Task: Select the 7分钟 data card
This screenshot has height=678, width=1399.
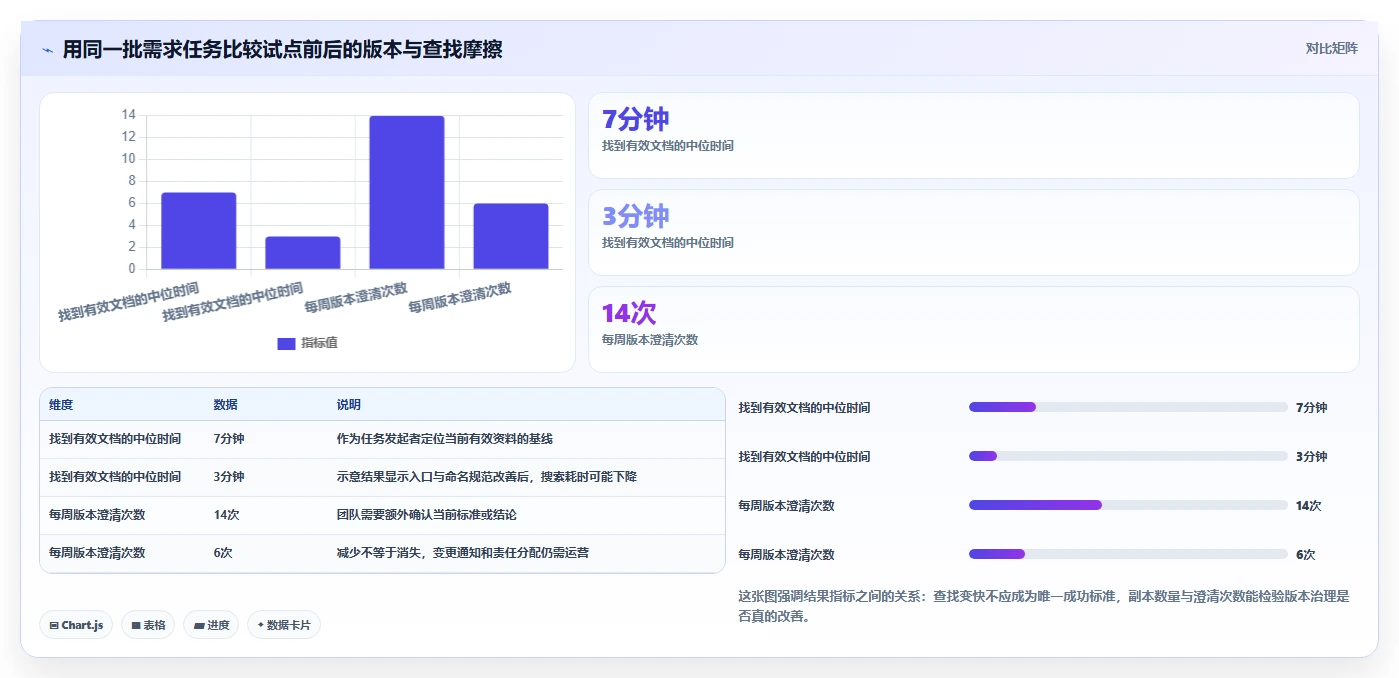Action: pyautogui.click(x=974, y=136)
